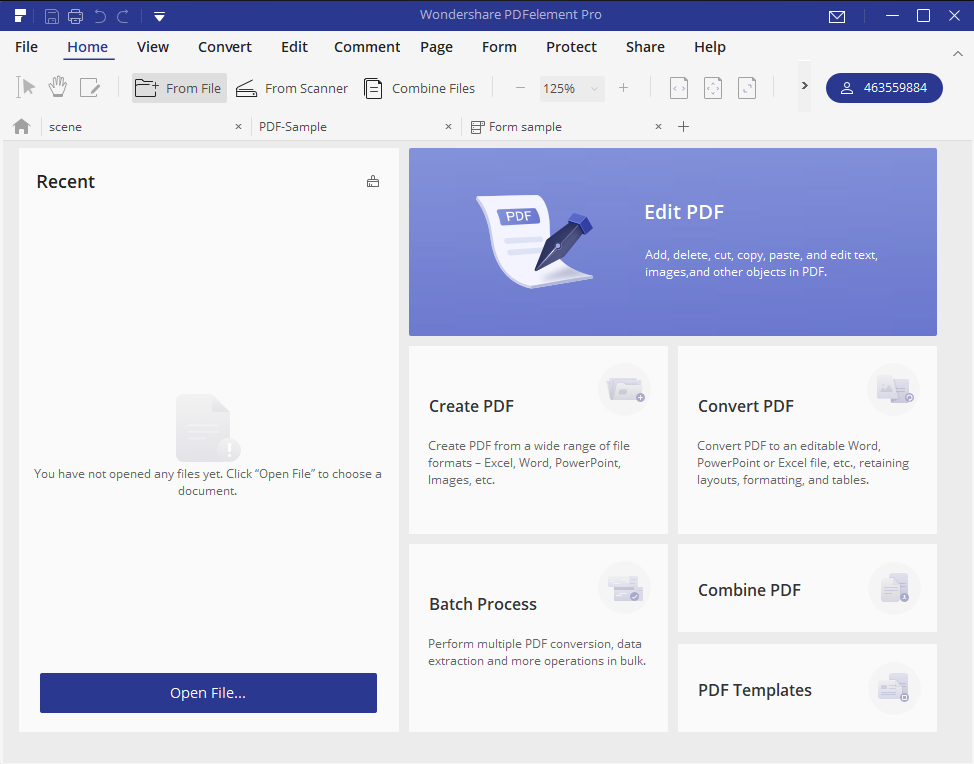
Task: Expand the hidden toolbar items chevron
Action: point(803,88)
